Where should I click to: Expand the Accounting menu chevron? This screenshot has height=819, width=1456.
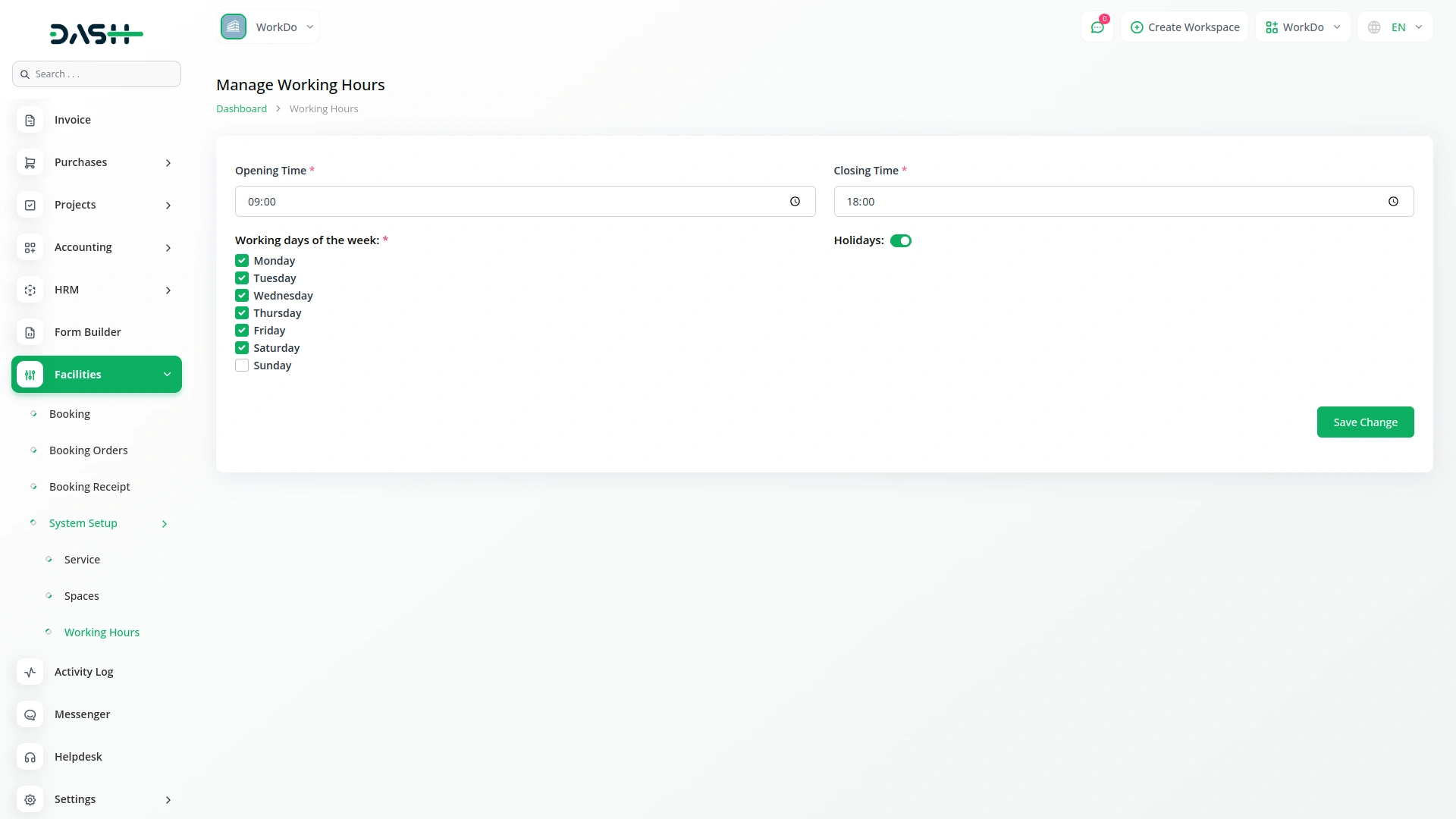point(168,248)
